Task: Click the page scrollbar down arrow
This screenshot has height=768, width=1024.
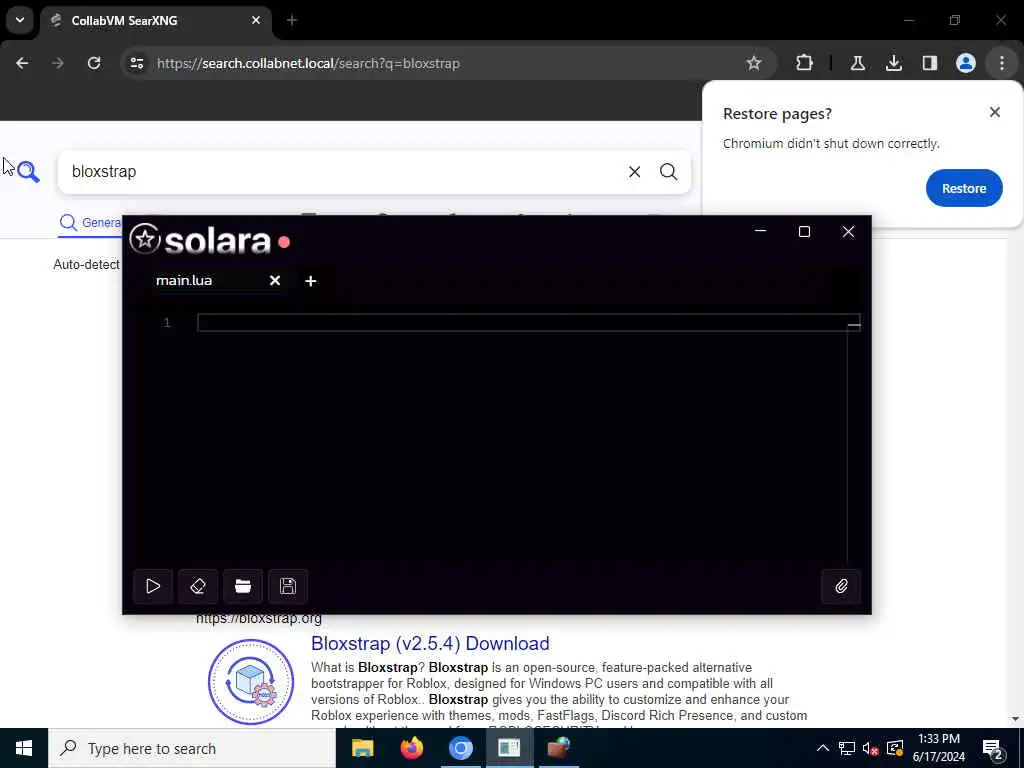Action: (x=1016, y=720)
